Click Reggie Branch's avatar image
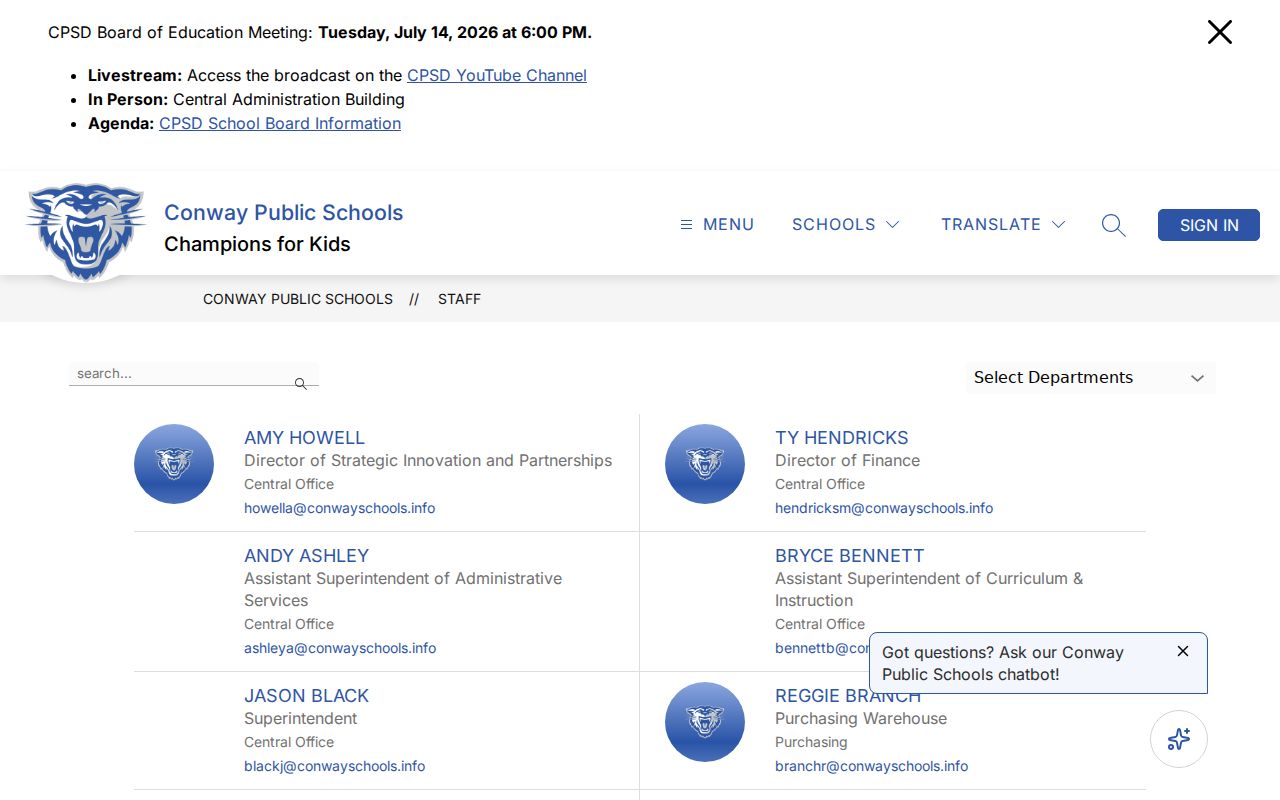Image resolution: width=1280 pixels, height=800 pixels. [x=705, y=722]
